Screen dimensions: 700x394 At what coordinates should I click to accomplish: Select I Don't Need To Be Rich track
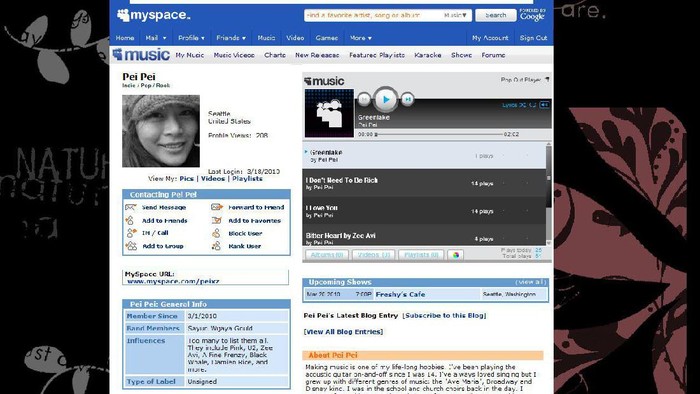pos(424,183)
